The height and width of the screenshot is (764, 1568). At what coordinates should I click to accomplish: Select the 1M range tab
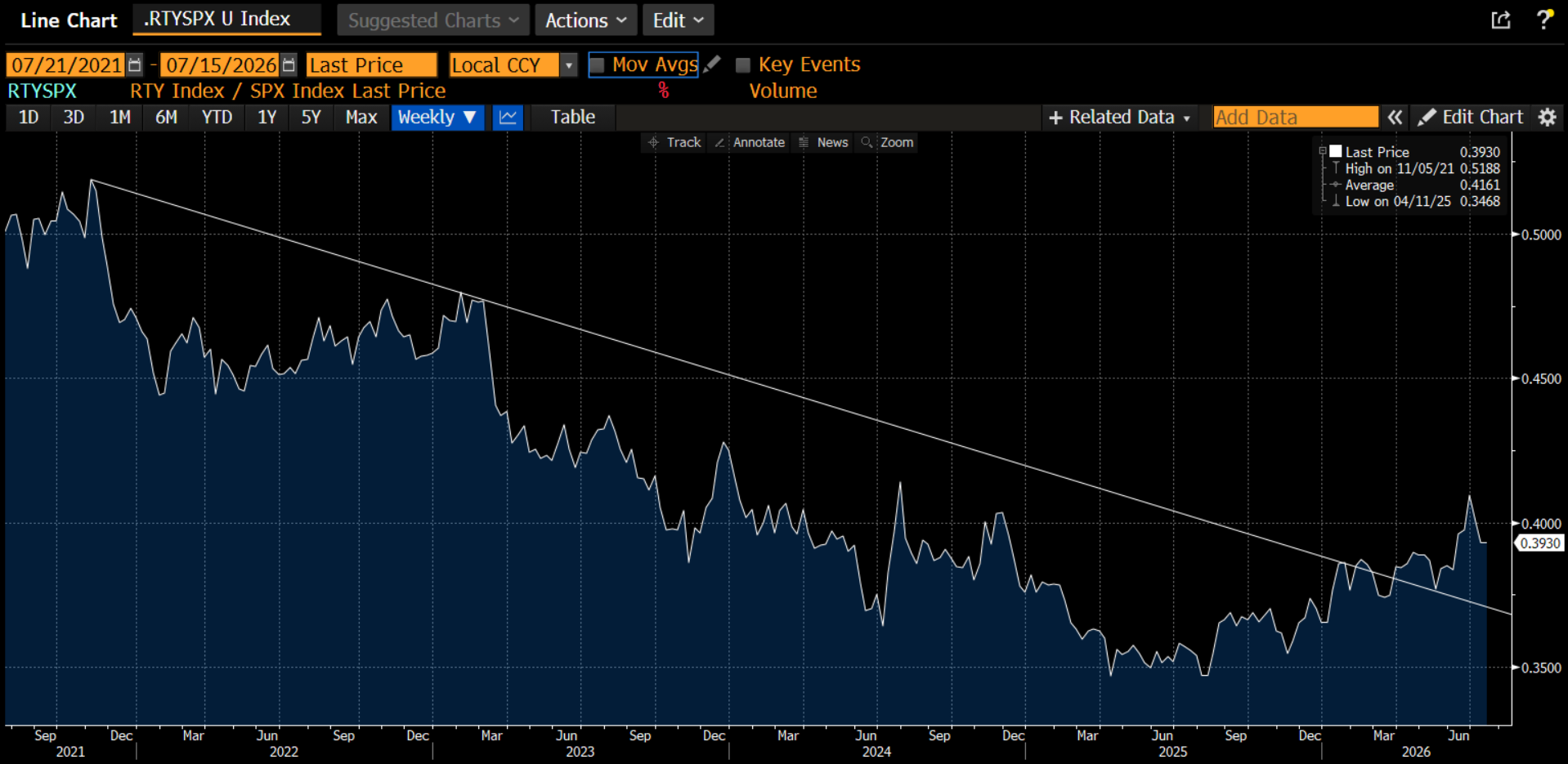[120, 117]
